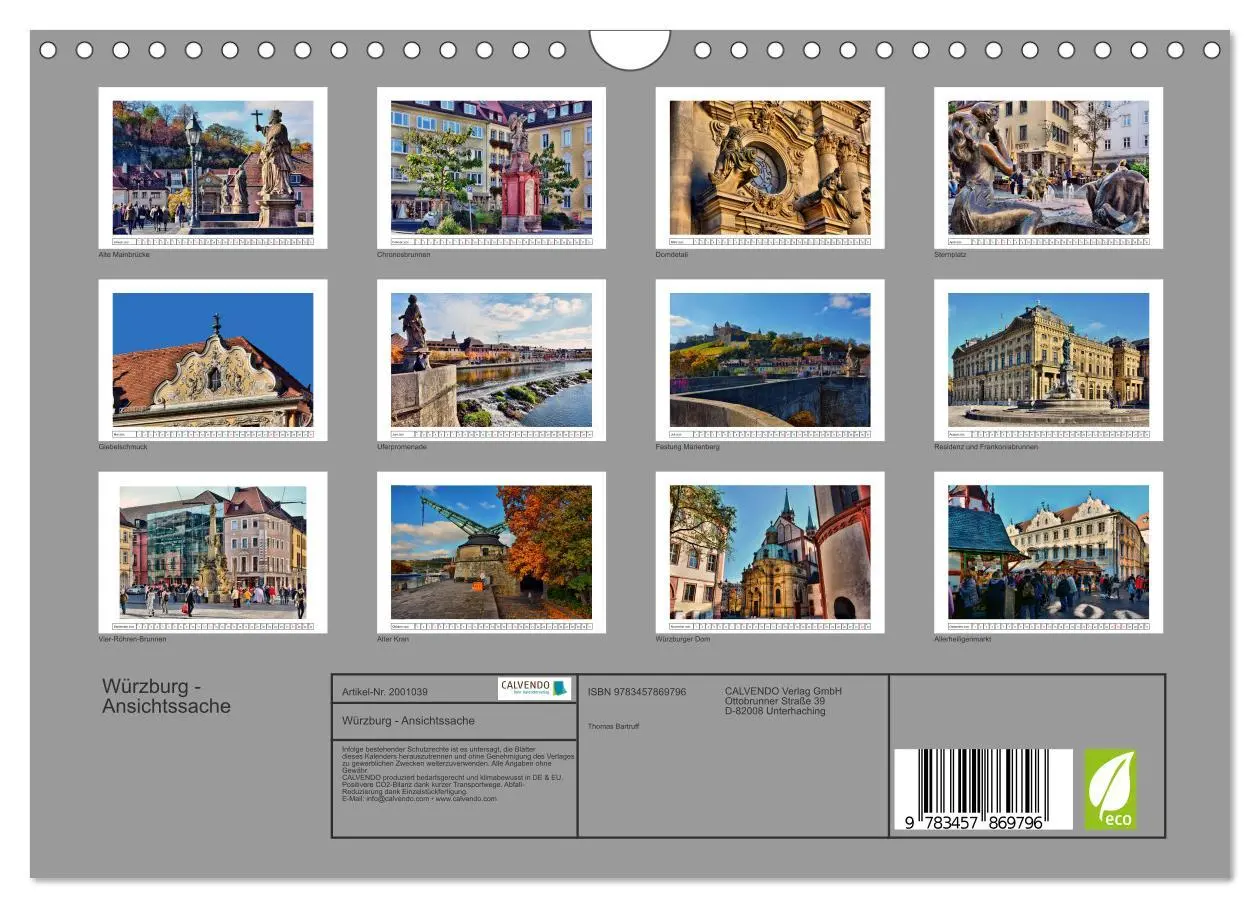
Task: Click the author name 'Thomas Bartruff'
Action: [x=613, y=726]
